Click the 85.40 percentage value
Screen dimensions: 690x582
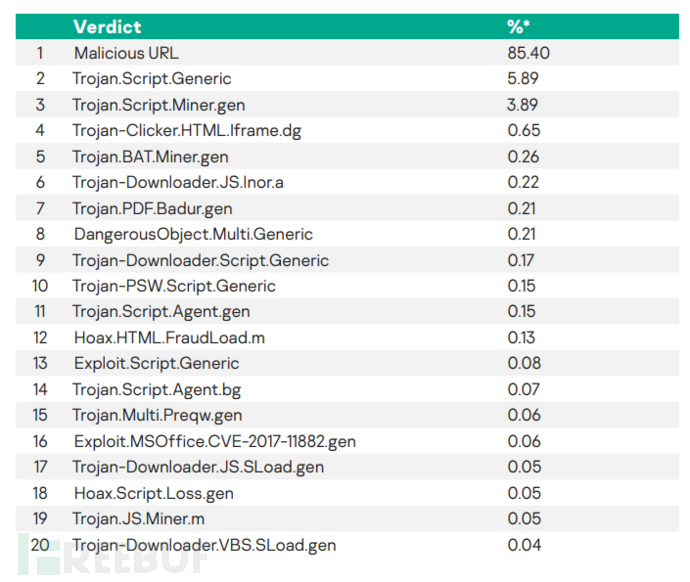click(x=529, y=53)
